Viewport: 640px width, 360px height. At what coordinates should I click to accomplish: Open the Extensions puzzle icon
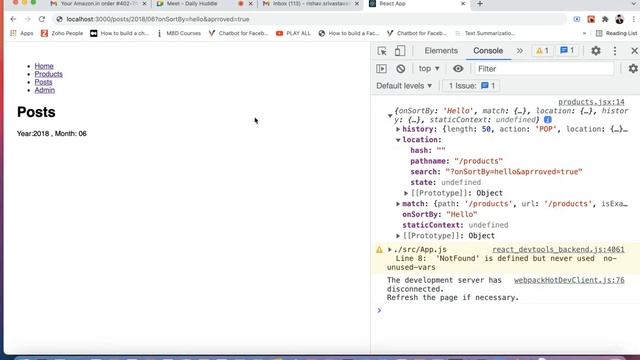(605, 19)
